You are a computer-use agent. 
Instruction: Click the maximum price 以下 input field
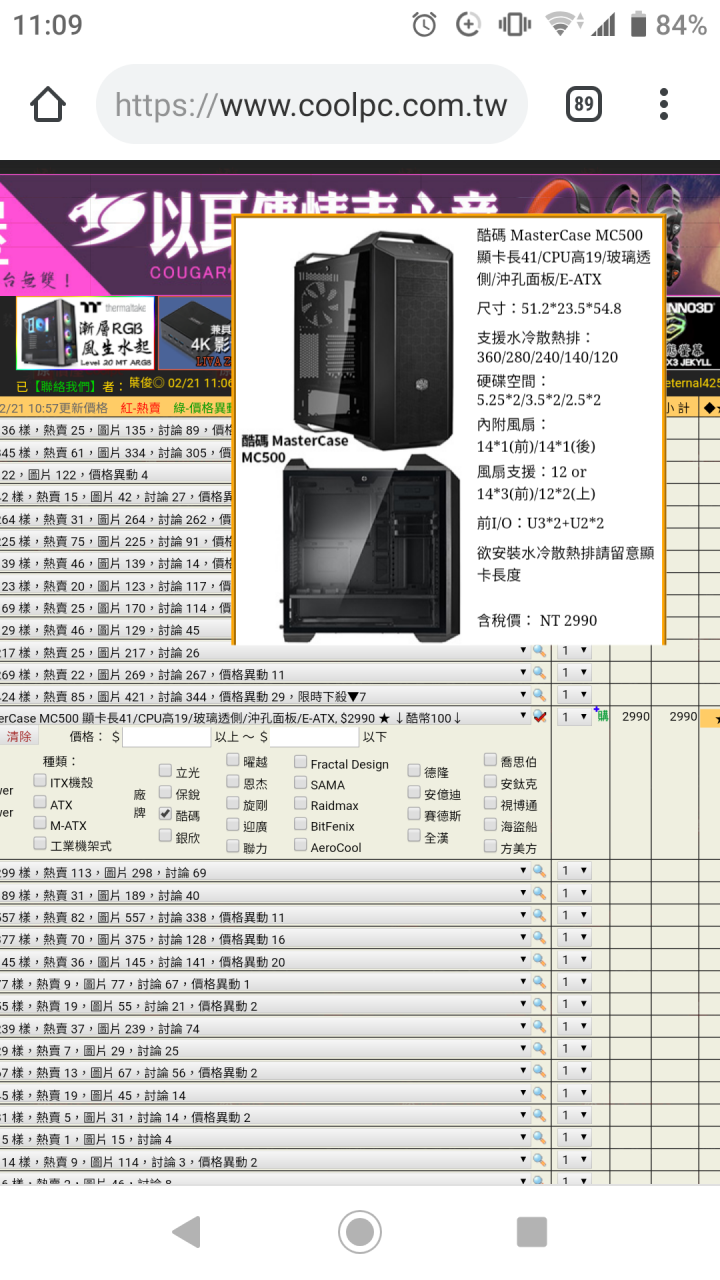click(314, 737)
